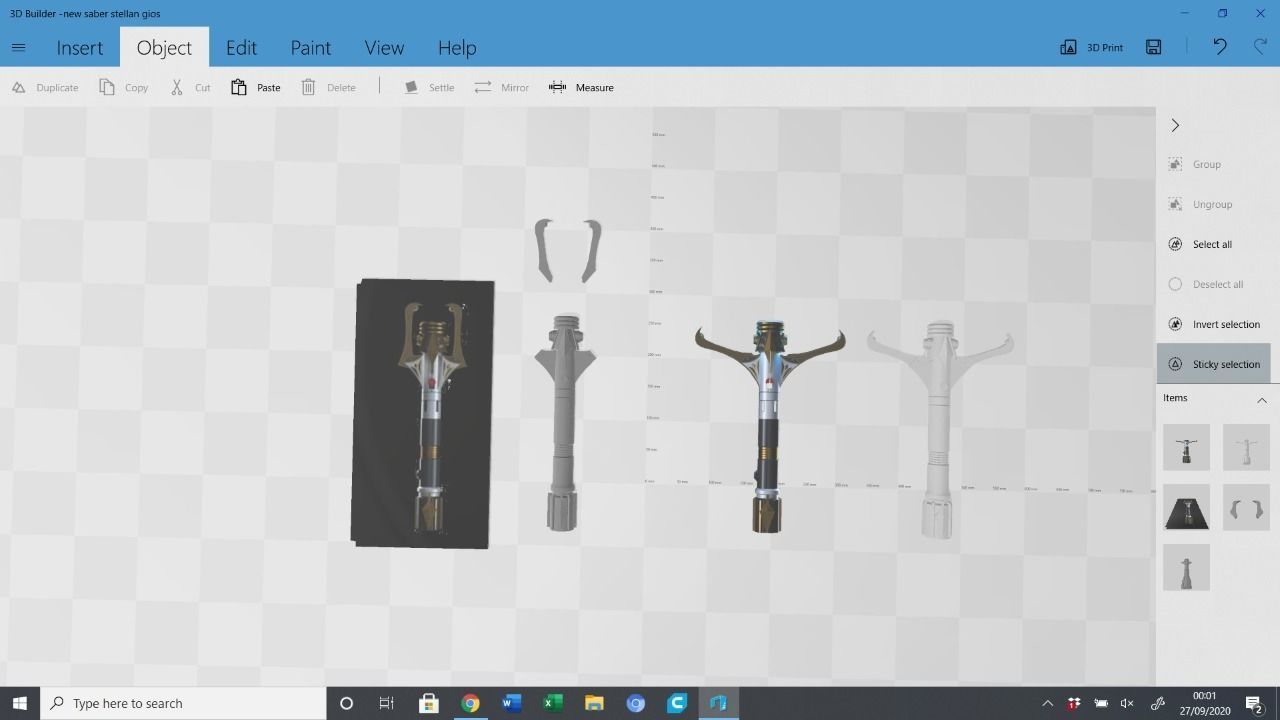Open Microsoft Word from taskbar

click(x=511, y=703)
